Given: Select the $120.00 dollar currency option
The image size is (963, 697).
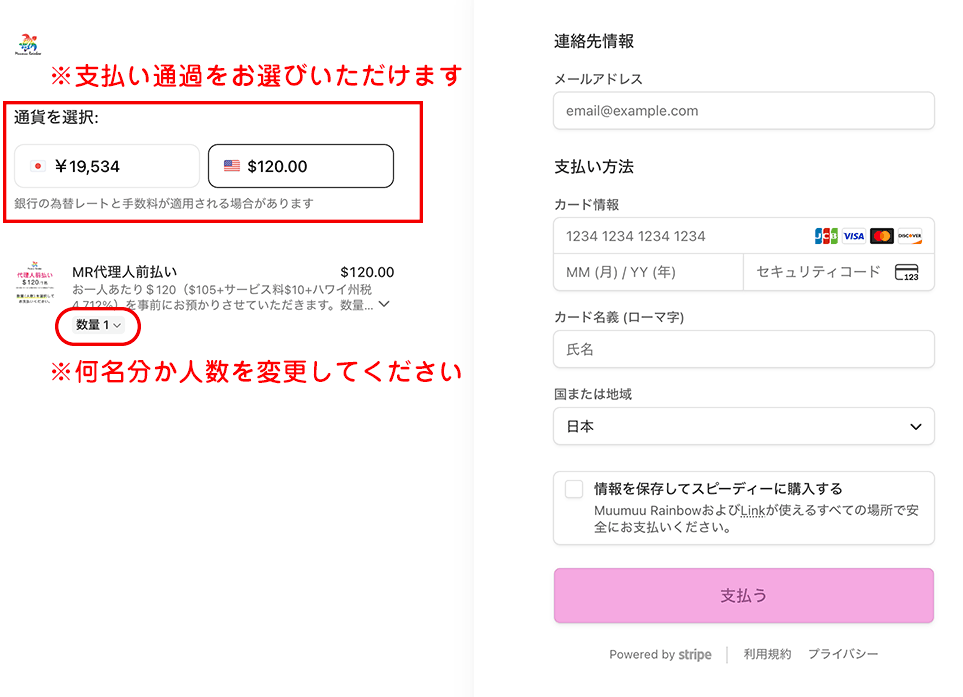Looking at the screenshot, I should click(300, 166).
